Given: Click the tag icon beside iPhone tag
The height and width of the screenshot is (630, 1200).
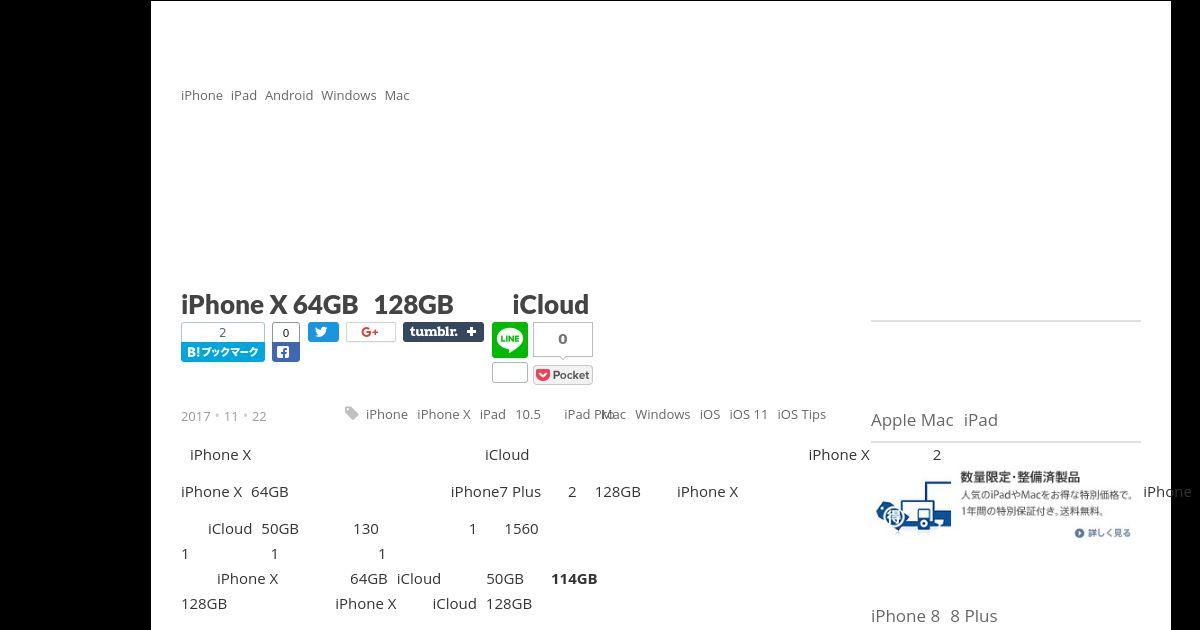Looking at the screenshot, I should click(x=351, y=413).
